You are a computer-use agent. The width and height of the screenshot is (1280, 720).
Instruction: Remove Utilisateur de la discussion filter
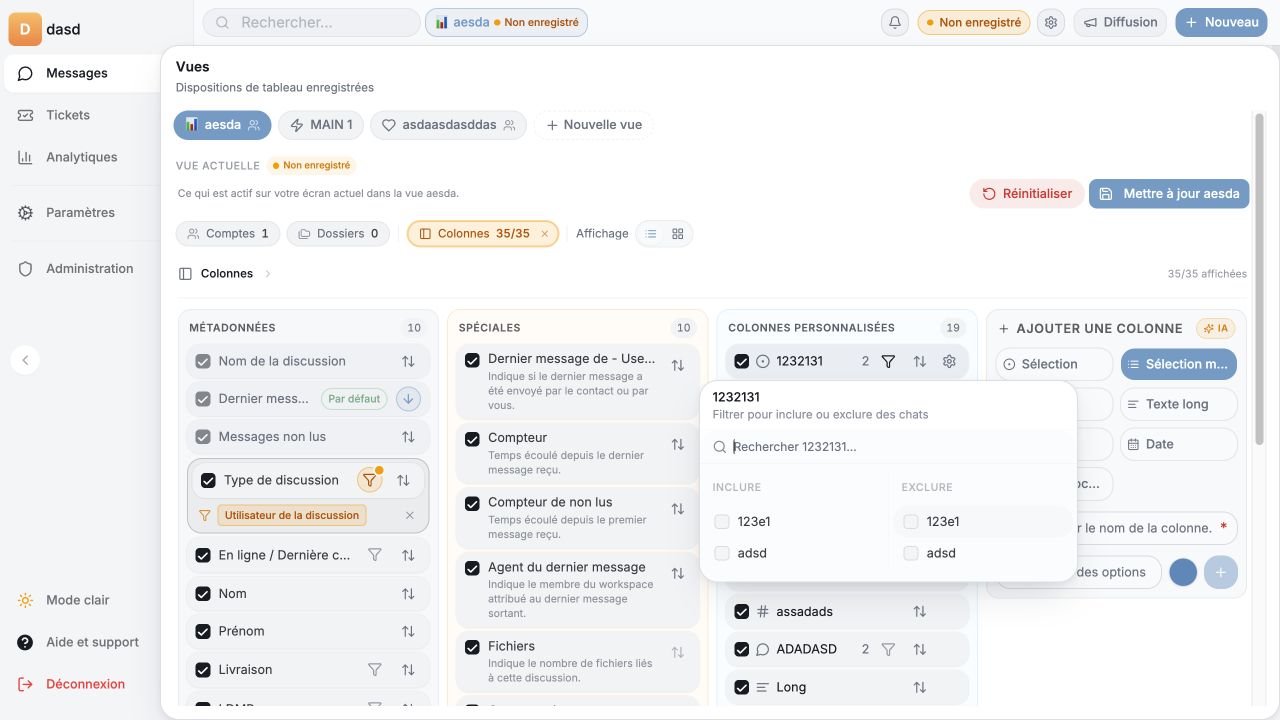click(x=409, y=515)
